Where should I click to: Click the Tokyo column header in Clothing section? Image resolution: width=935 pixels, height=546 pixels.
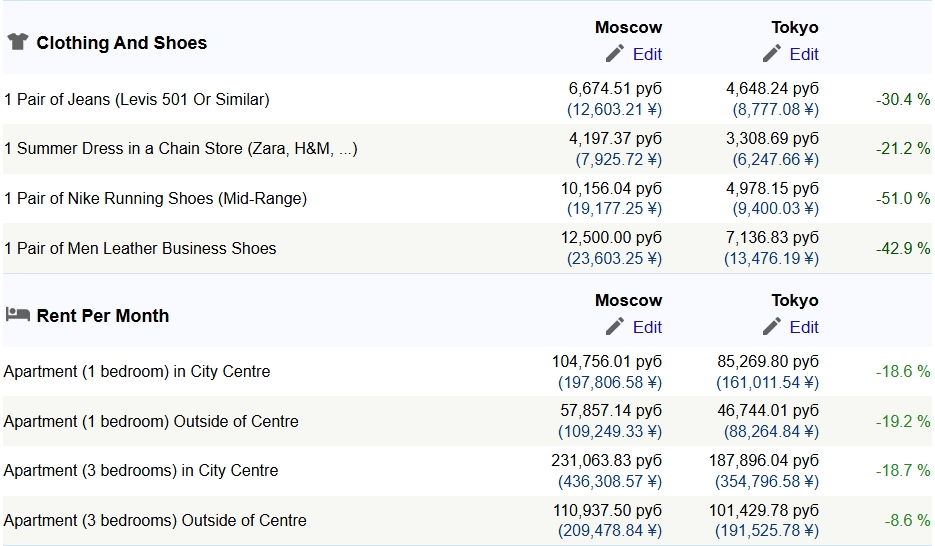click(x=795, y=27)
